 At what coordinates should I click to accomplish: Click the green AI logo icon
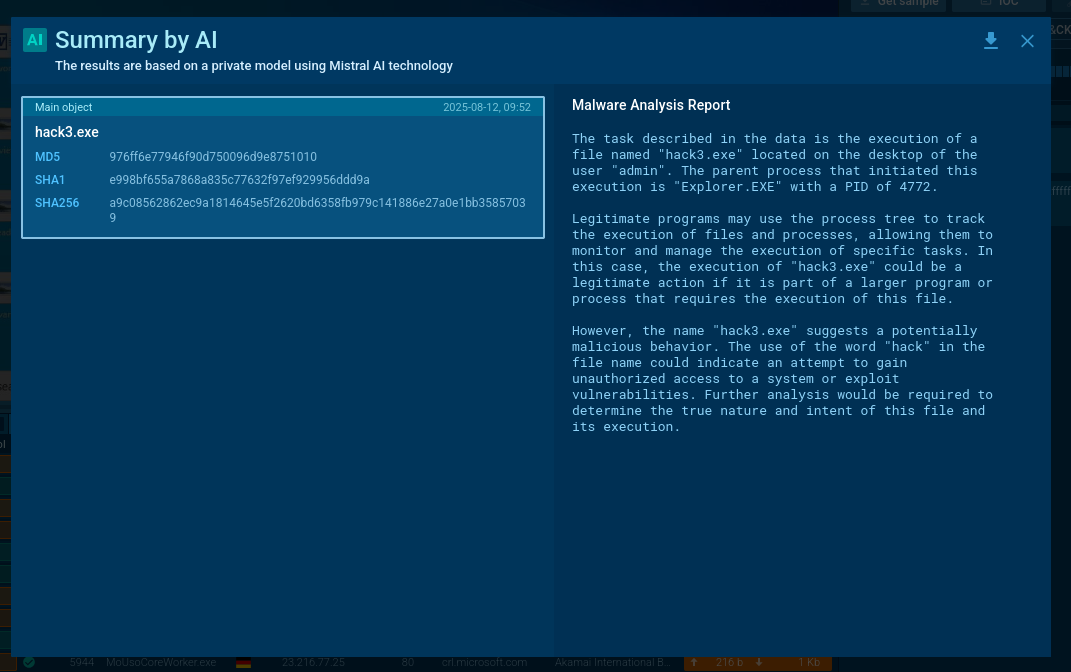35,40
